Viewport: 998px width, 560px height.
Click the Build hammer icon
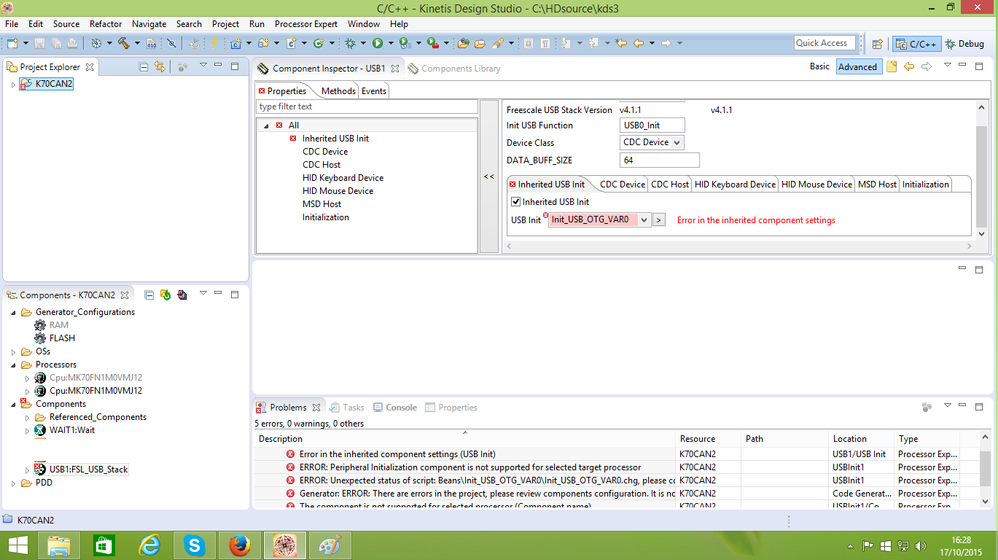coord(123,43)
